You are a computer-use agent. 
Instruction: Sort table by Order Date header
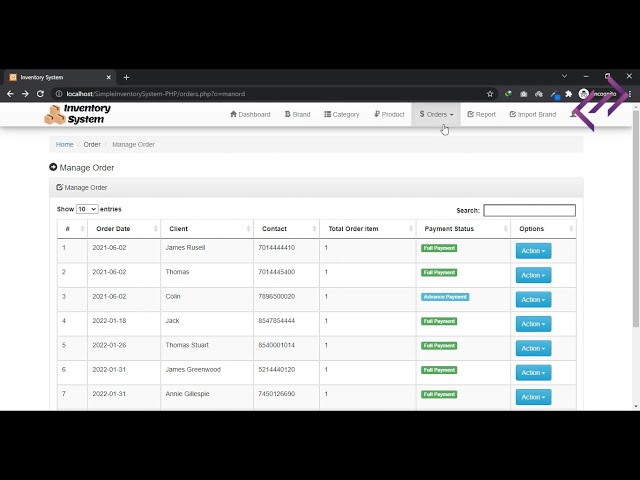point(124,229)
